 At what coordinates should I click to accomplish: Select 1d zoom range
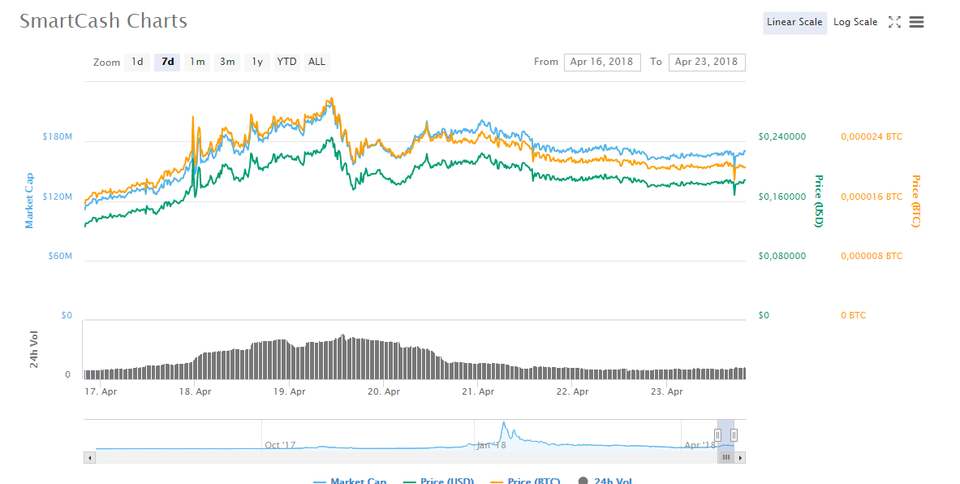pyautogui.click(x=137, y=62)
